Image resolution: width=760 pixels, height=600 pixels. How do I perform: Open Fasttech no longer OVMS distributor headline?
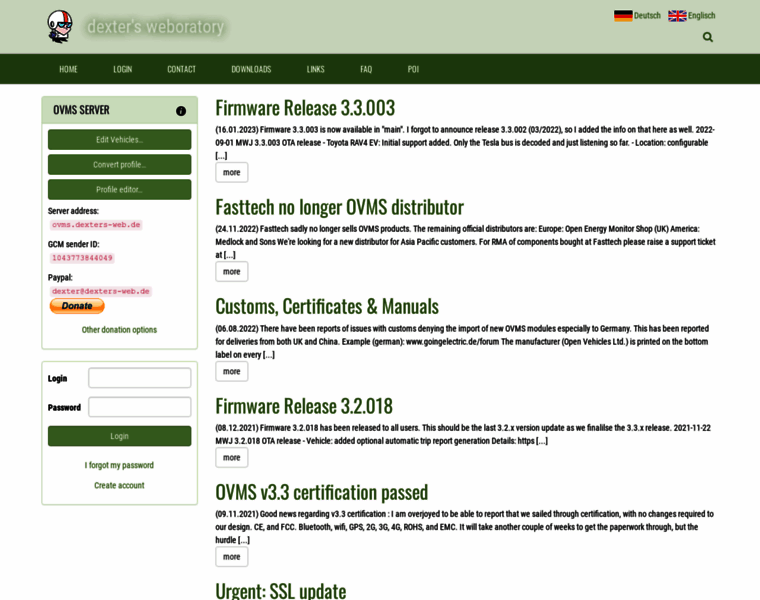pos(339,207)
